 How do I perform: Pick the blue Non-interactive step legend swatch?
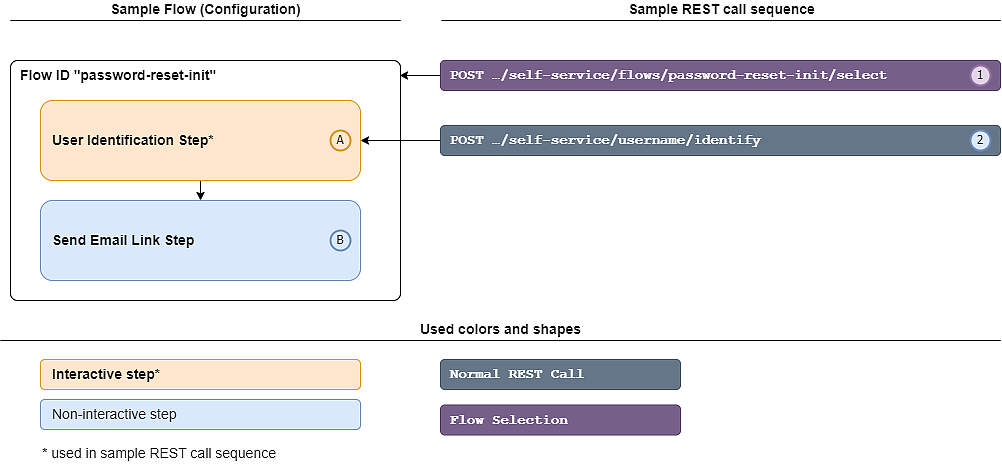click(x=200, y=414)
